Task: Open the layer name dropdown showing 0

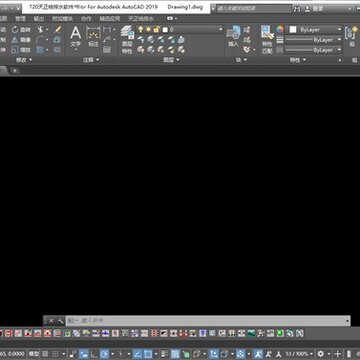Action: click(193, 29)
